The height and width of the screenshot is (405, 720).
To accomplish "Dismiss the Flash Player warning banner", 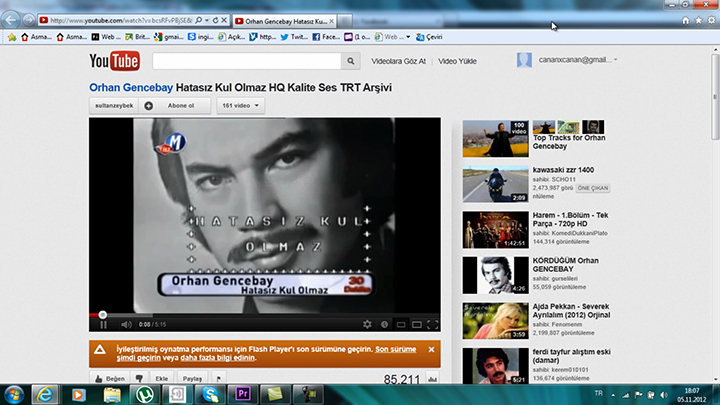I will click(x=431, y=349).
